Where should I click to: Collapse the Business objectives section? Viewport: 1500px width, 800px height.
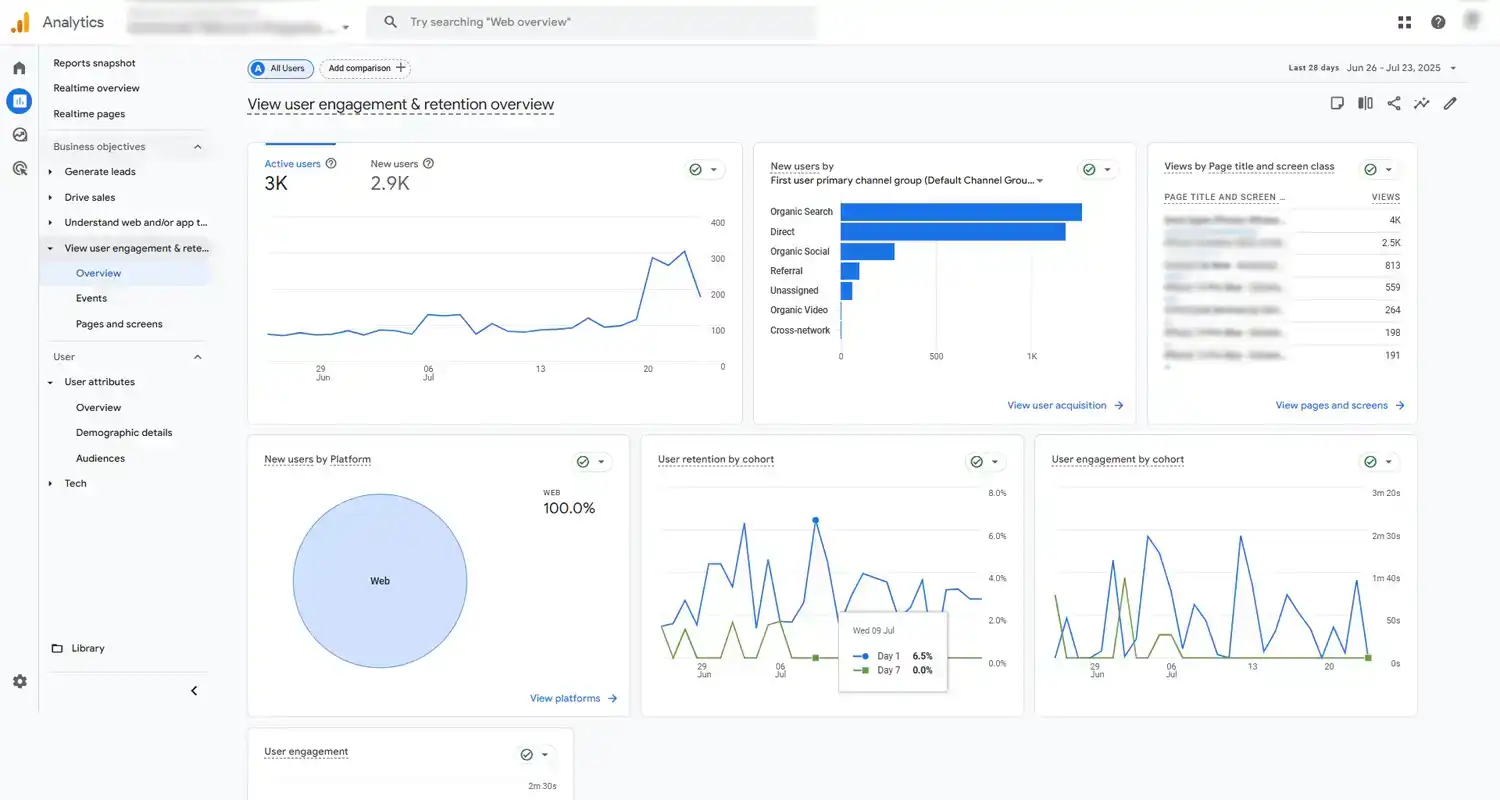pos(197,146)
